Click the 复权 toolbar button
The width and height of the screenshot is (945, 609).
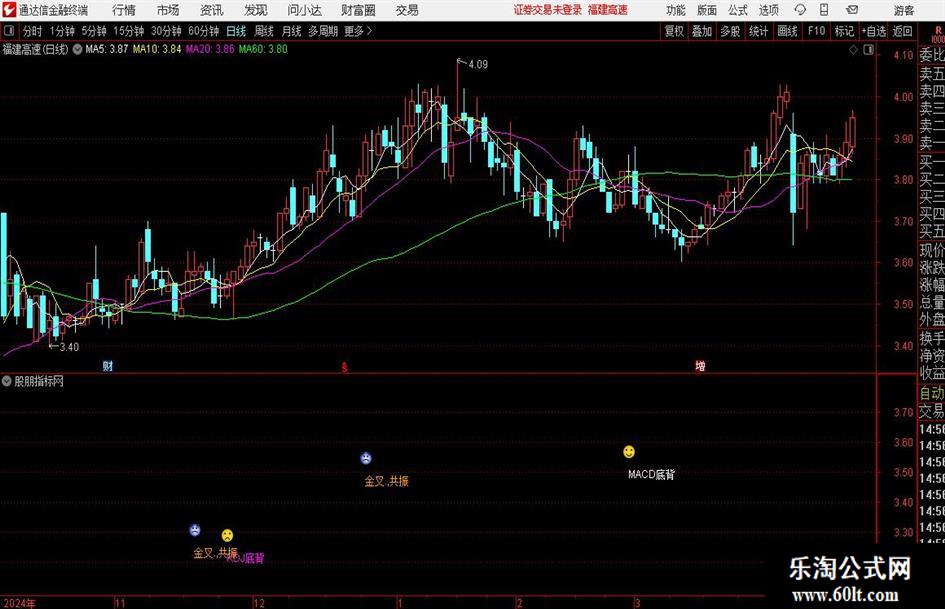pyautogui.click(x=674, y=31)
